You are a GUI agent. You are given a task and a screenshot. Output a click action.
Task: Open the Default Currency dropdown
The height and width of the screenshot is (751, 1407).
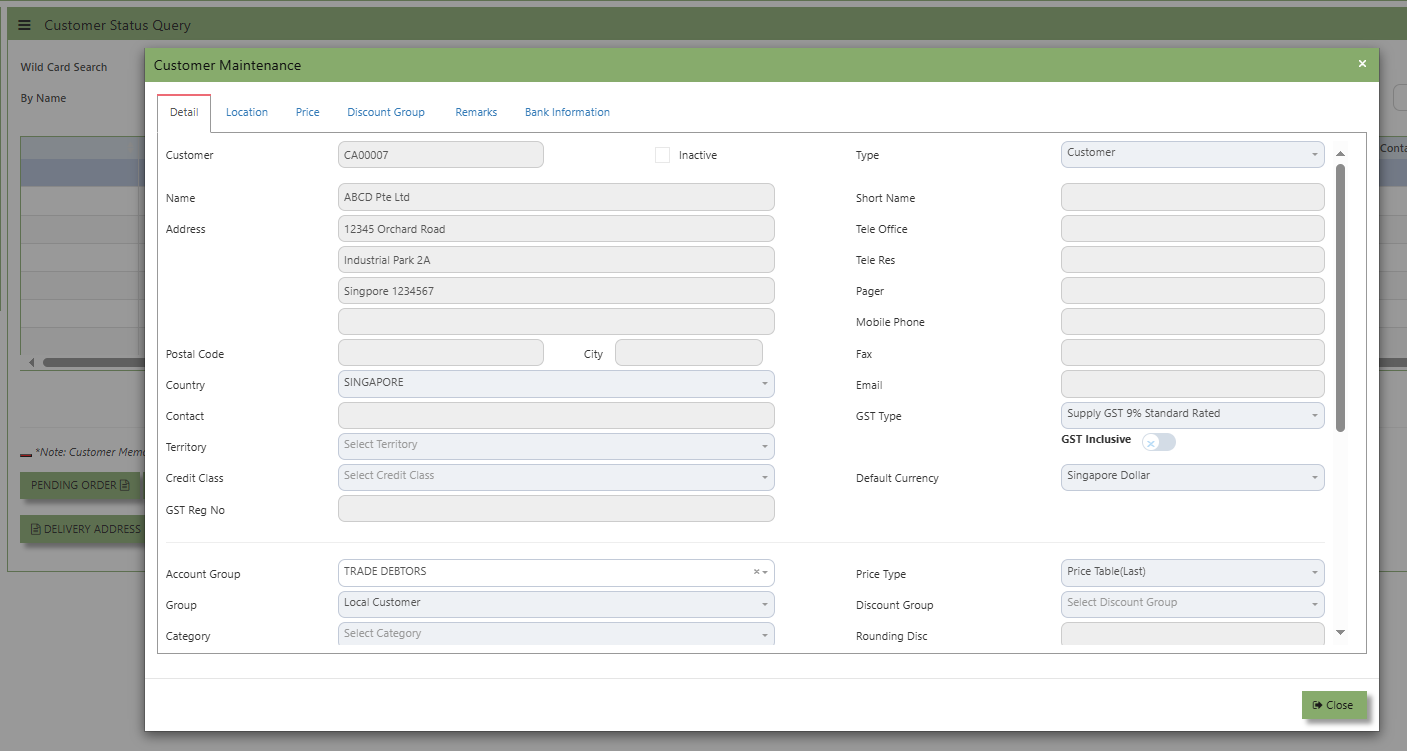pyautogui.click(x=1192, y=477)
